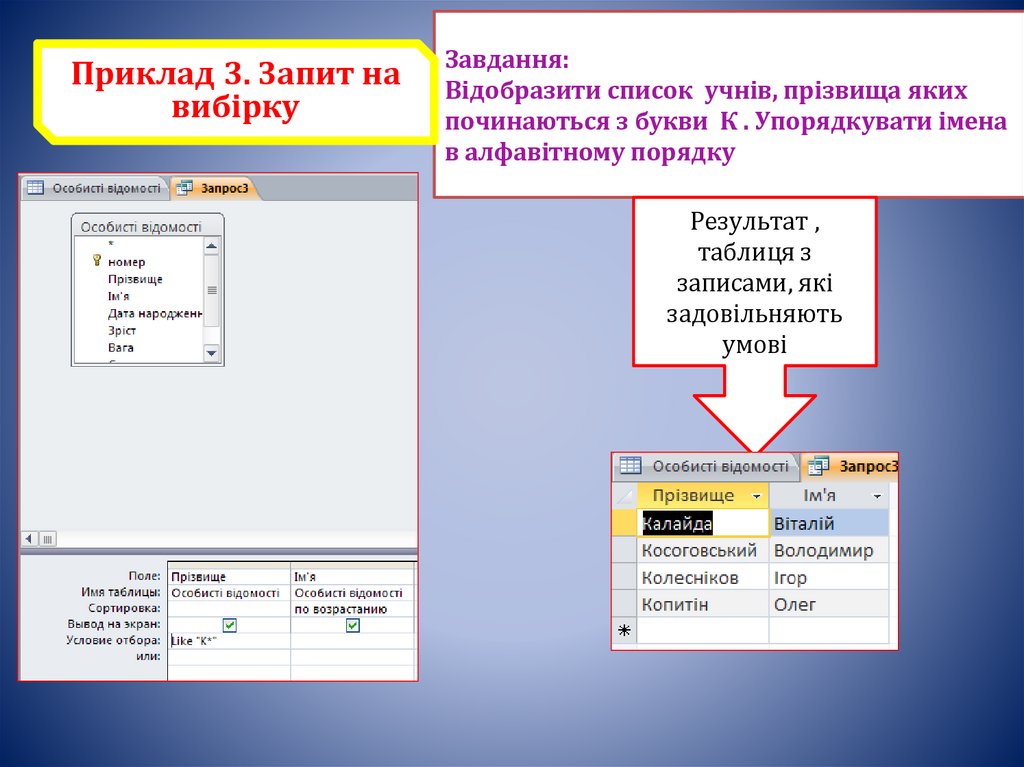Viewport: 1024px width, 767px height.
Task: Click horizontal scroll left arrow in design pane
Action: (x=29, y=539)
